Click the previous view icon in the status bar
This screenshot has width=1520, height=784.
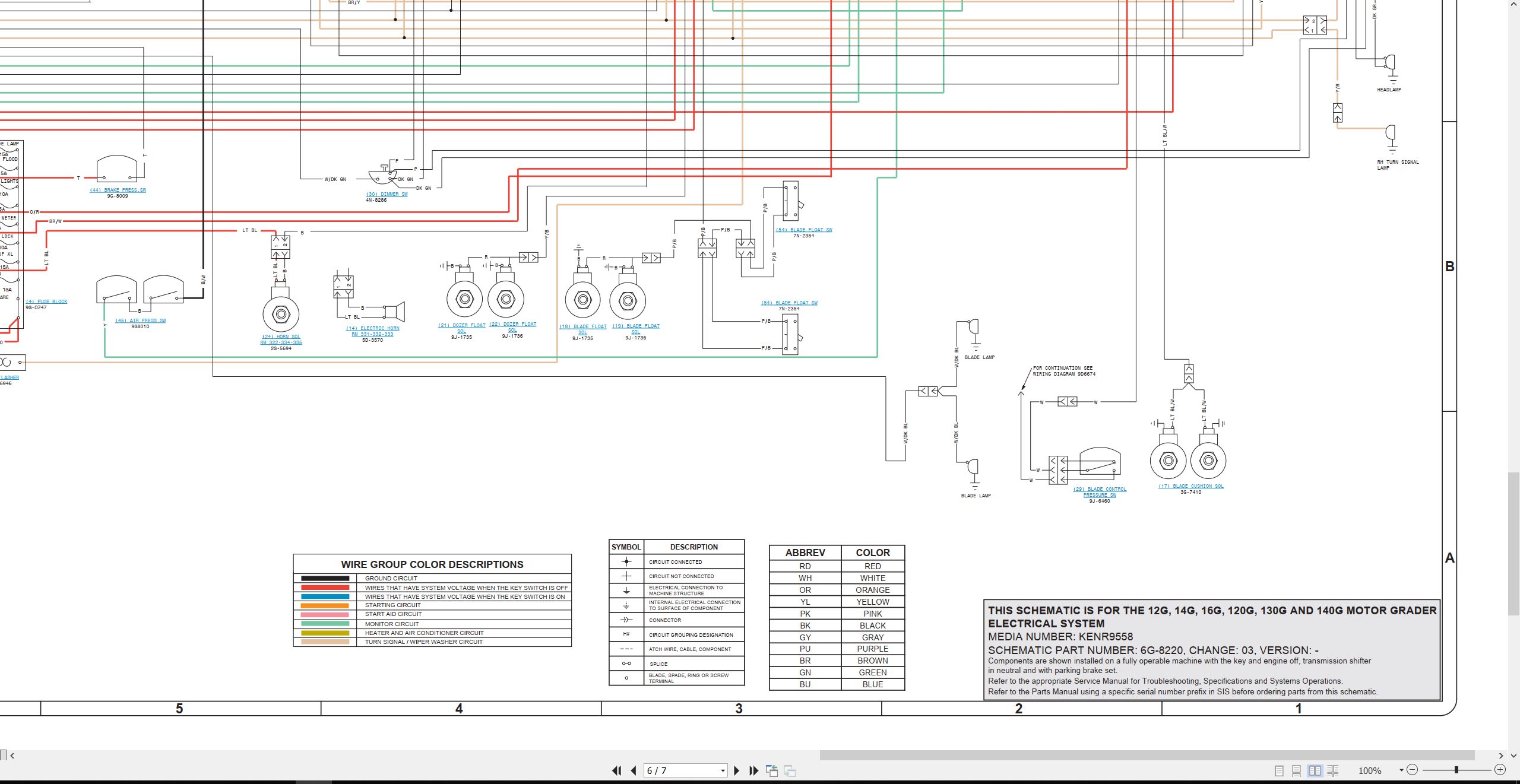(x=772, y=770)
